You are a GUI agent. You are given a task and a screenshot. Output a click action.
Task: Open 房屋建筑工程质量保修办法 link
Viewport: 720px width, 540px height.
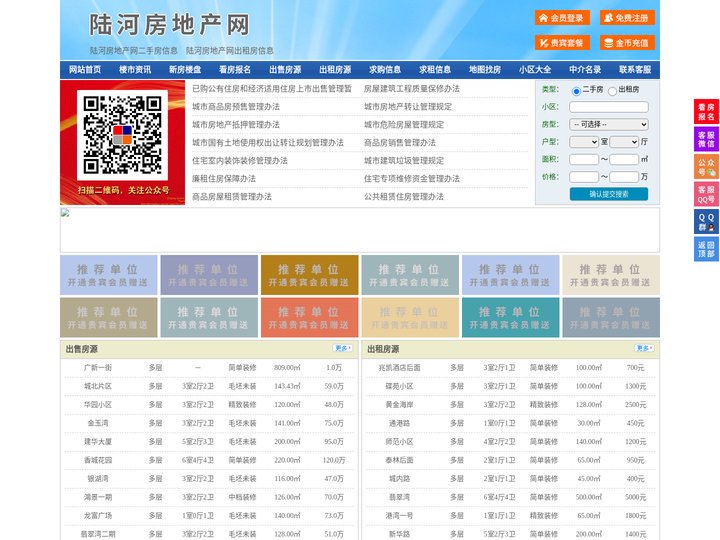(x=411, y=89)
